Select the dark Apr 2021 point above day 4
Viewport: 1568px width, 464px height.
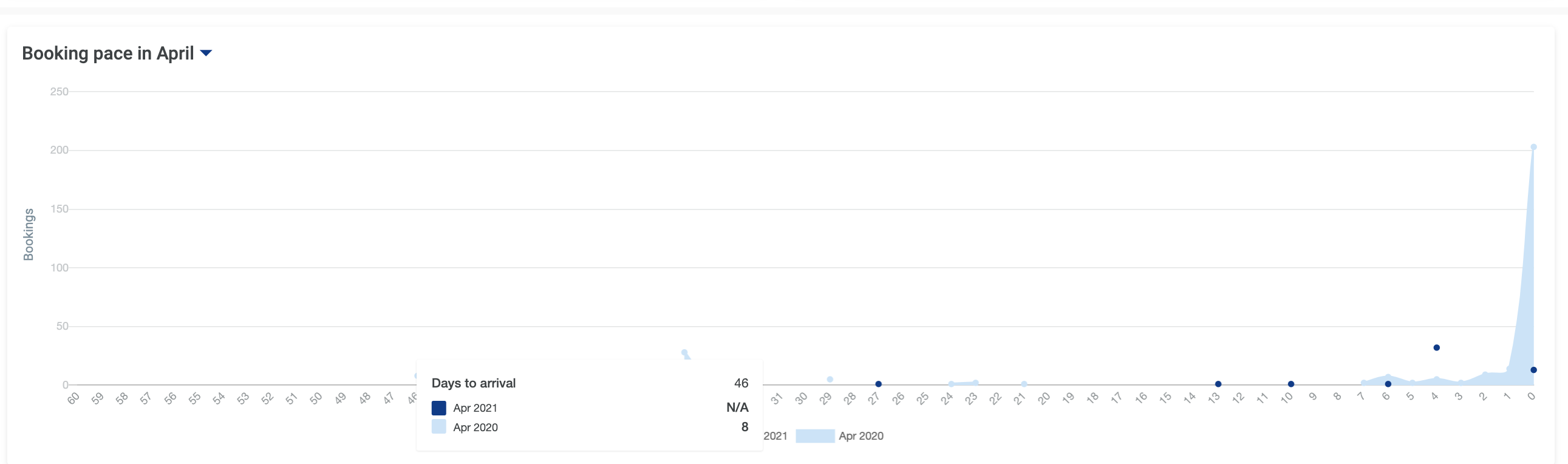[x=1436, y=347]
